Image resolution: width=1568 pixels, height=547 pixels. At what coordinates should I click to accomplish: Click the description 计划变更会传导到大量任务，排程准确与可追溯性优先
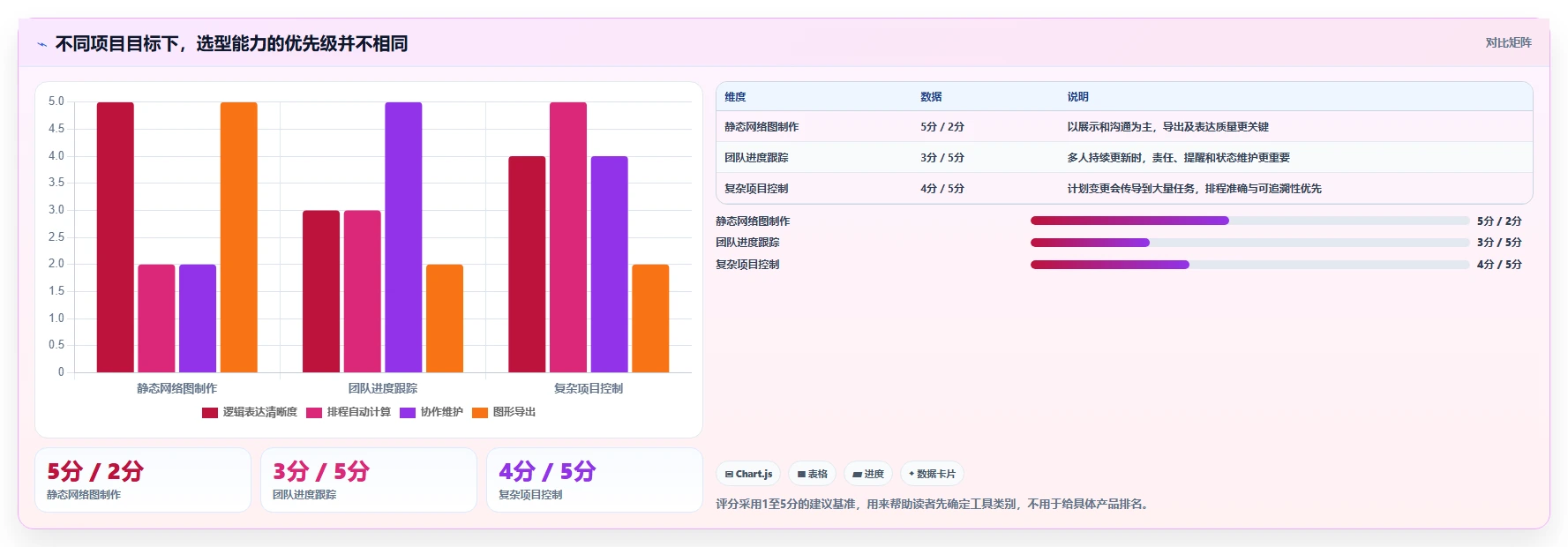click(x=1194, y=189)
